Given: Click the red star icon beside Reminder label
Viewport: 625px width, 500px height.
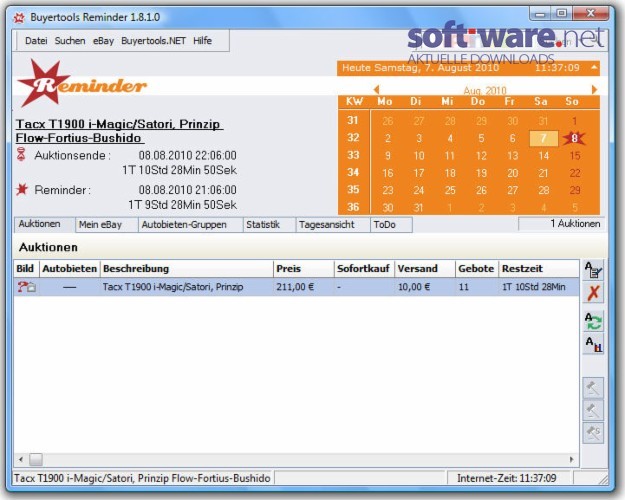Looking at the screenshot, I should coord(22,189).
